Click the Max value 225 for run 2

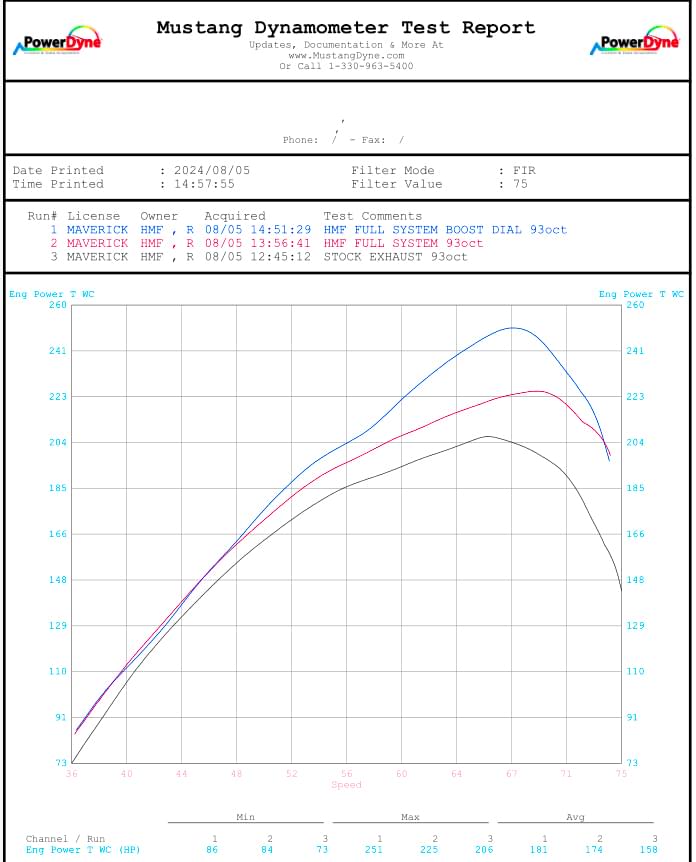click(429, 849)
